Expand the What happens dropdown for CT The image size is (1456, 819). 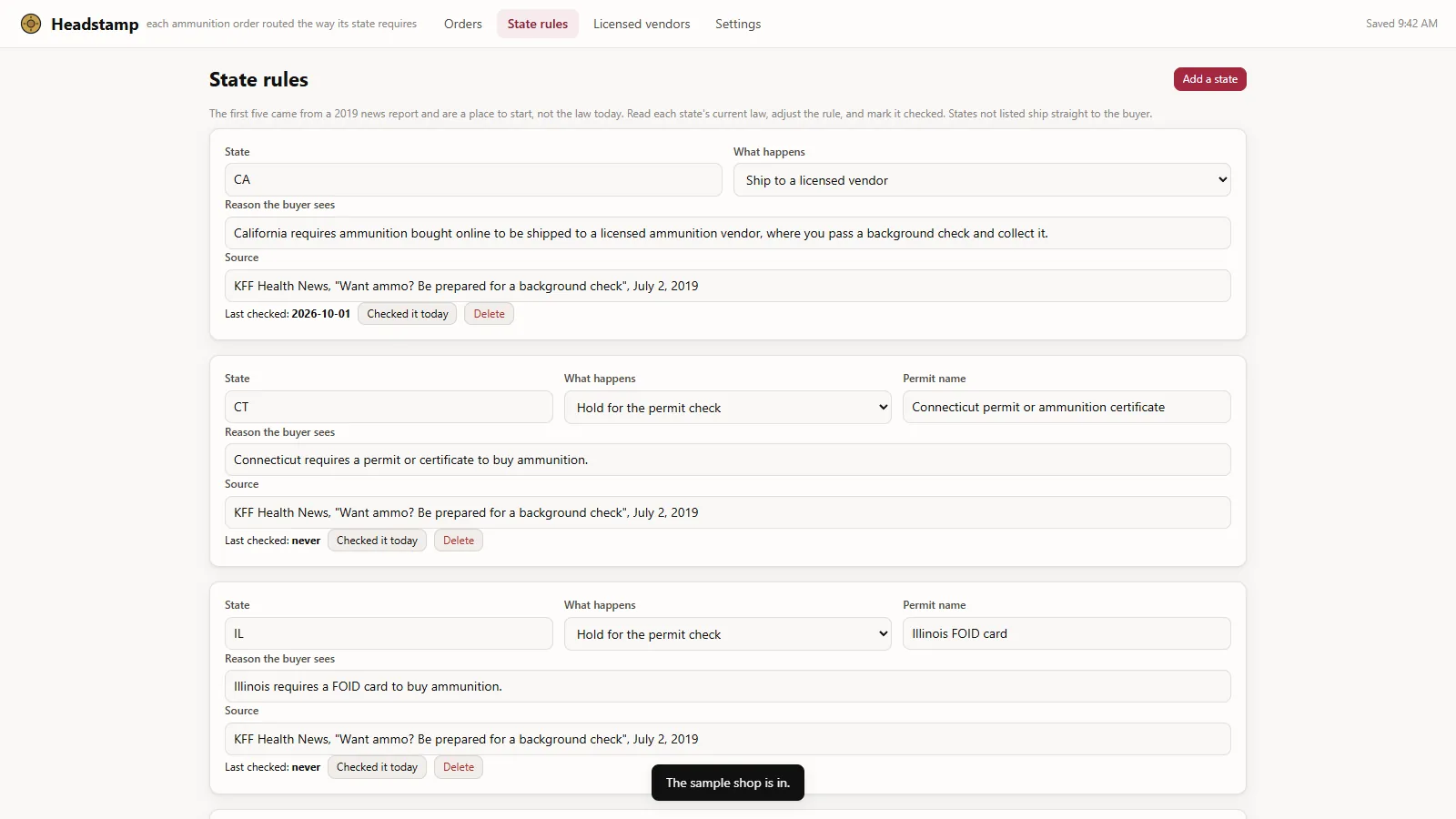(728, 407)
